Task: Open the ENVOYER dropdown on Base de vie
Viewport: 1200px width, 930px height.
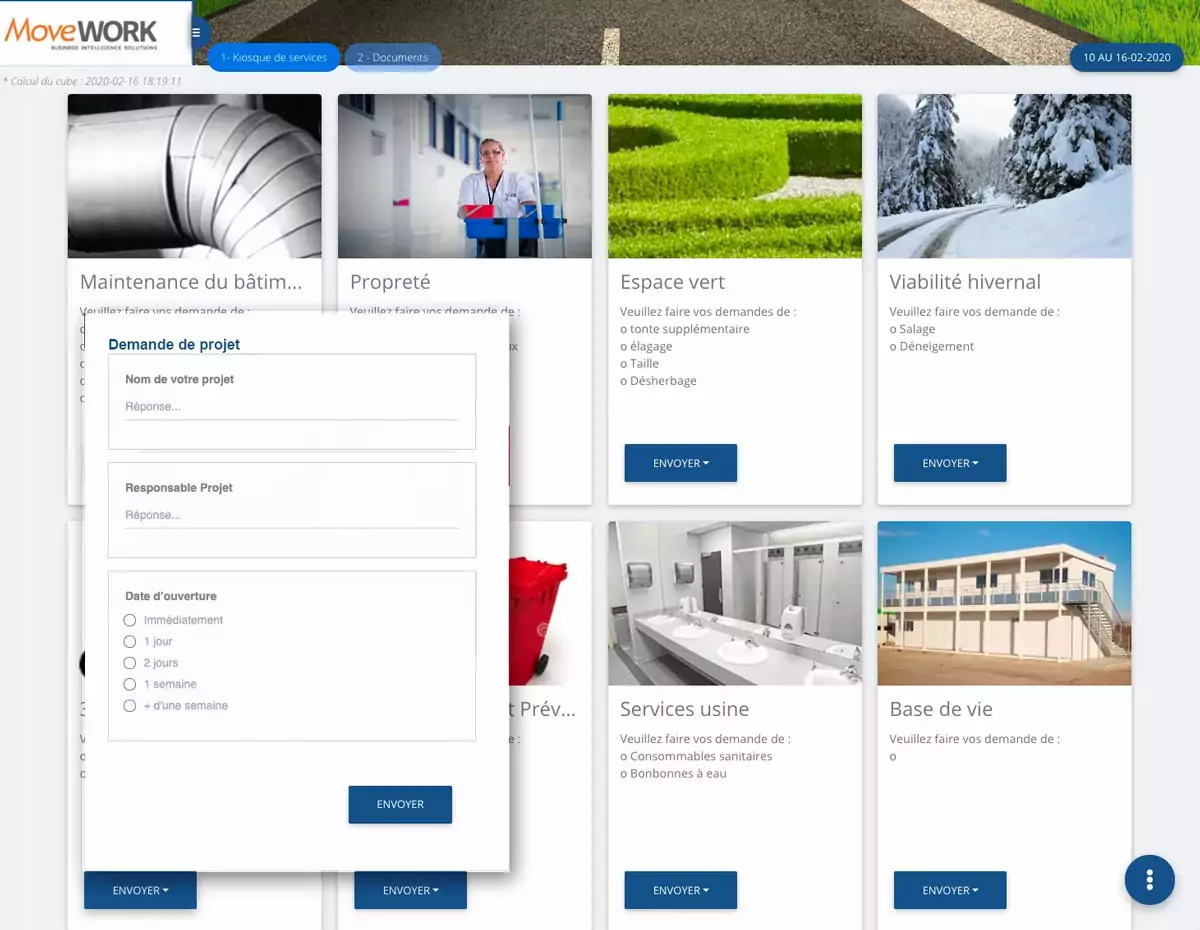Action: [x=949, y=890]
